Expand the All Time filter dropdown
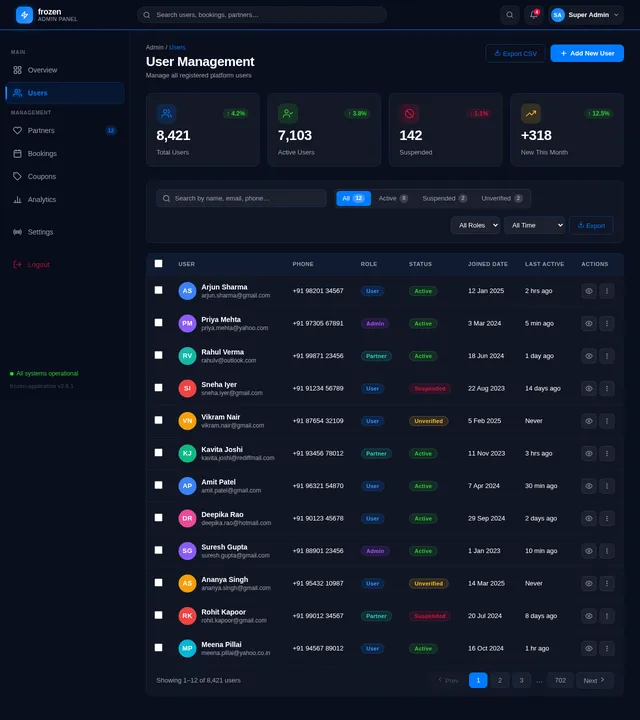Screen dimensions: 640x720 (x=534, y=226)
